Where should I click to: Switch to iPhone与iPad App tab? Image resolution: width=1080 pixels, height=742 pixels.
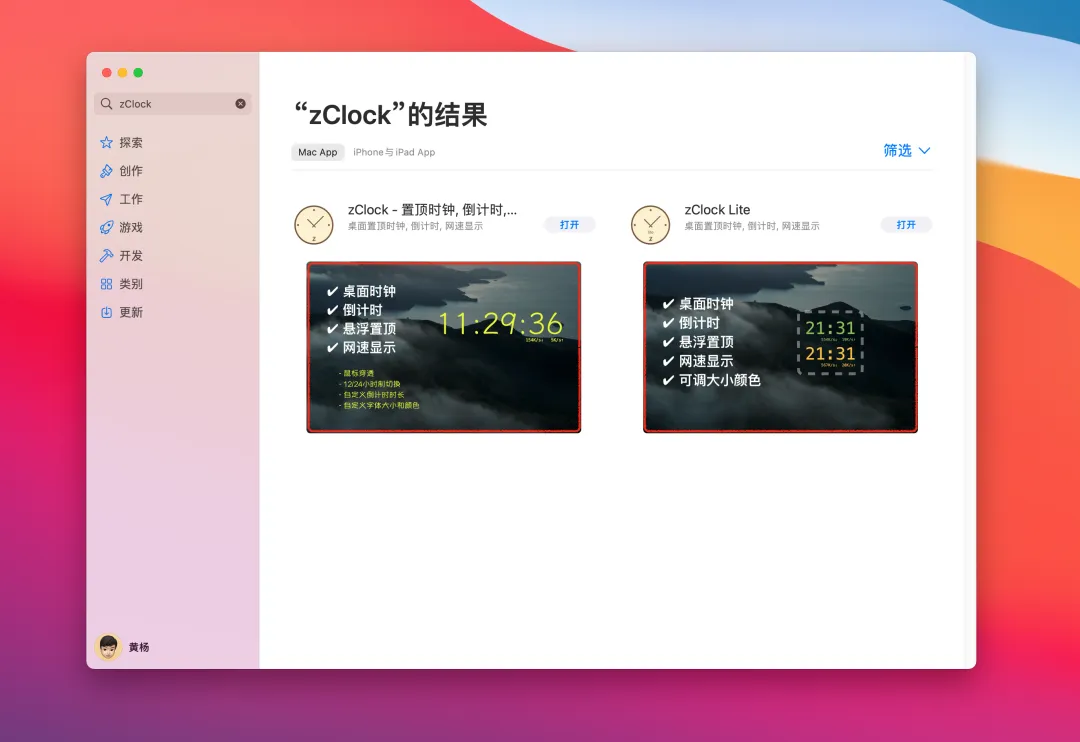(x=394, y=152)
